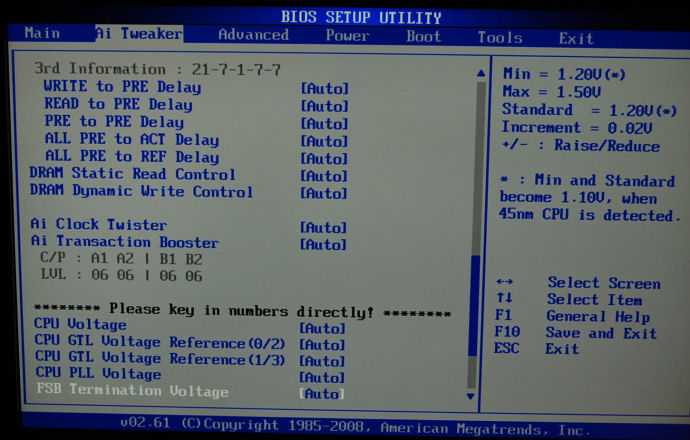The width and height of the screenshot is (690, 440).
Task: Select DRAM Dynamic Write Control
Action: point(141,191)
